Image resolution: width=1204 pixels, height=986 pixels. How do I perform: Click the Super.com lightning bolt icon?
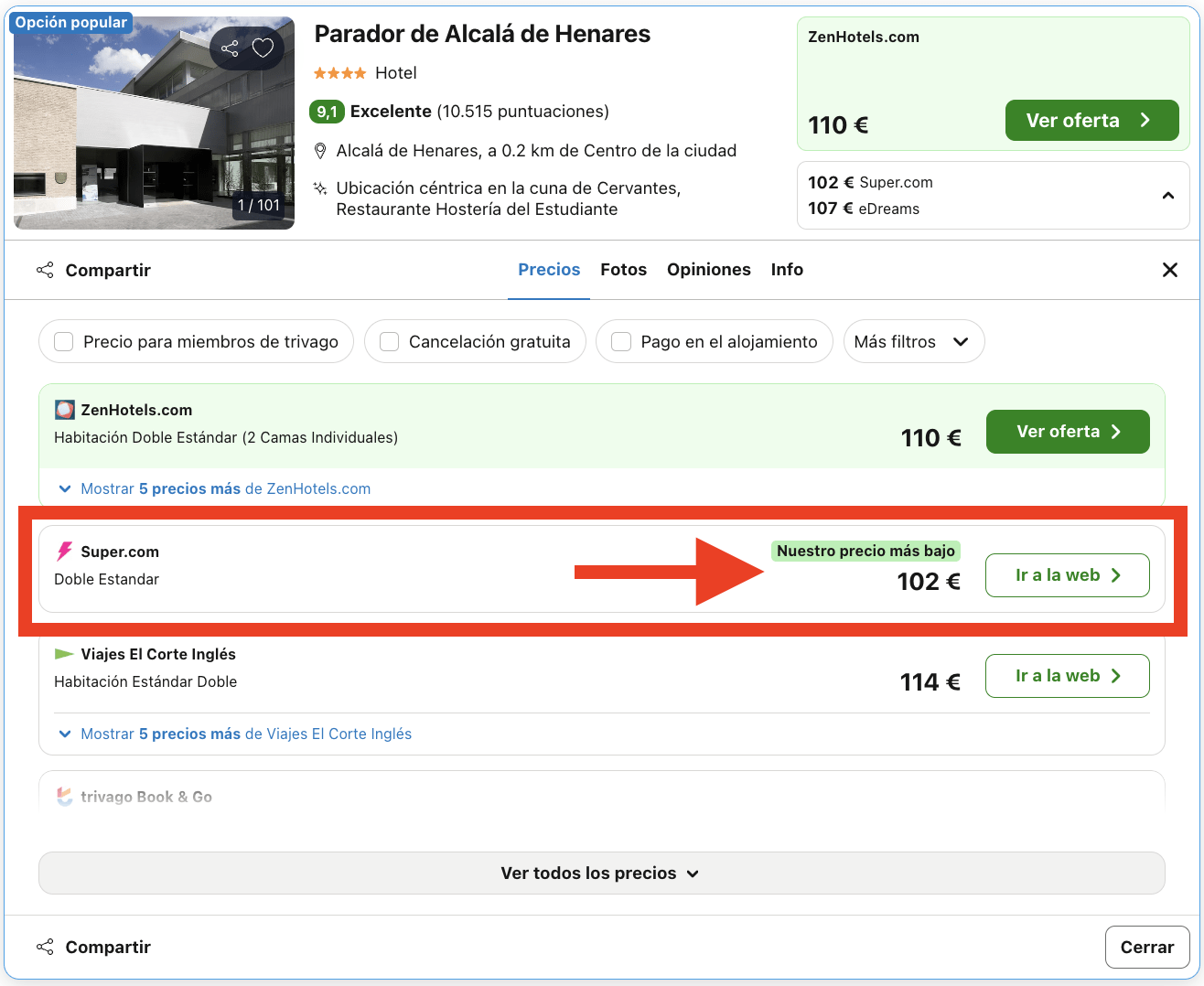pos(64,552)
